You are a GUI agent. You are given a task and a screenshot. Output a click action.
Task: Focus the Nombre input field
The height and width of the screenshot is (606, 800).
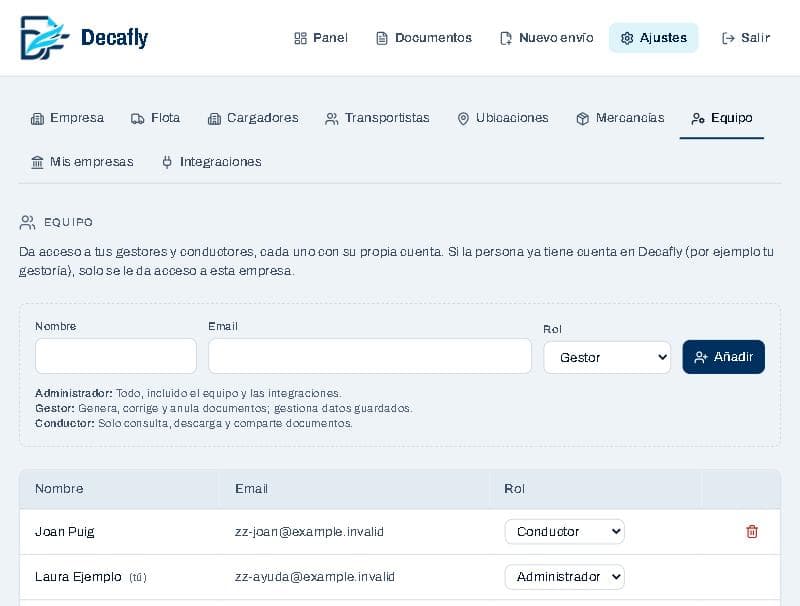click(x=116, y=356)
